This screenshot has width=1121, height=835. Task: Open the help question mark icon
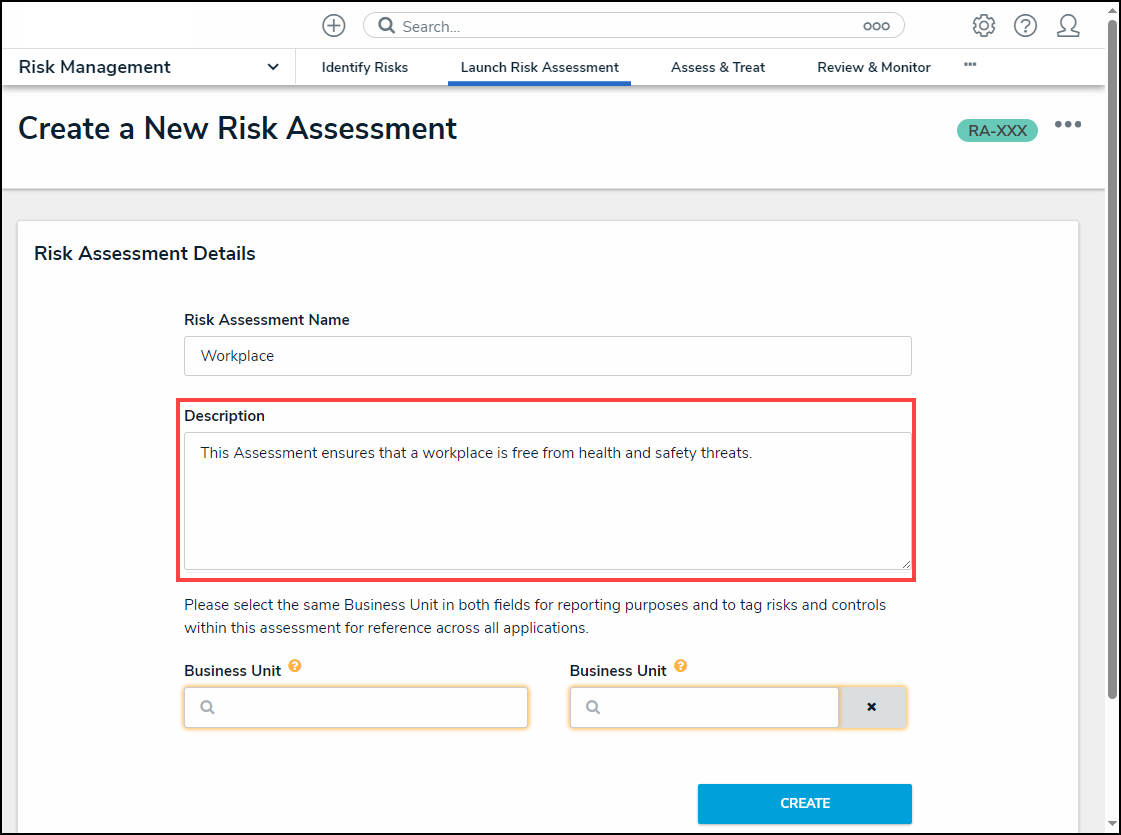[x=1025, y=26]
